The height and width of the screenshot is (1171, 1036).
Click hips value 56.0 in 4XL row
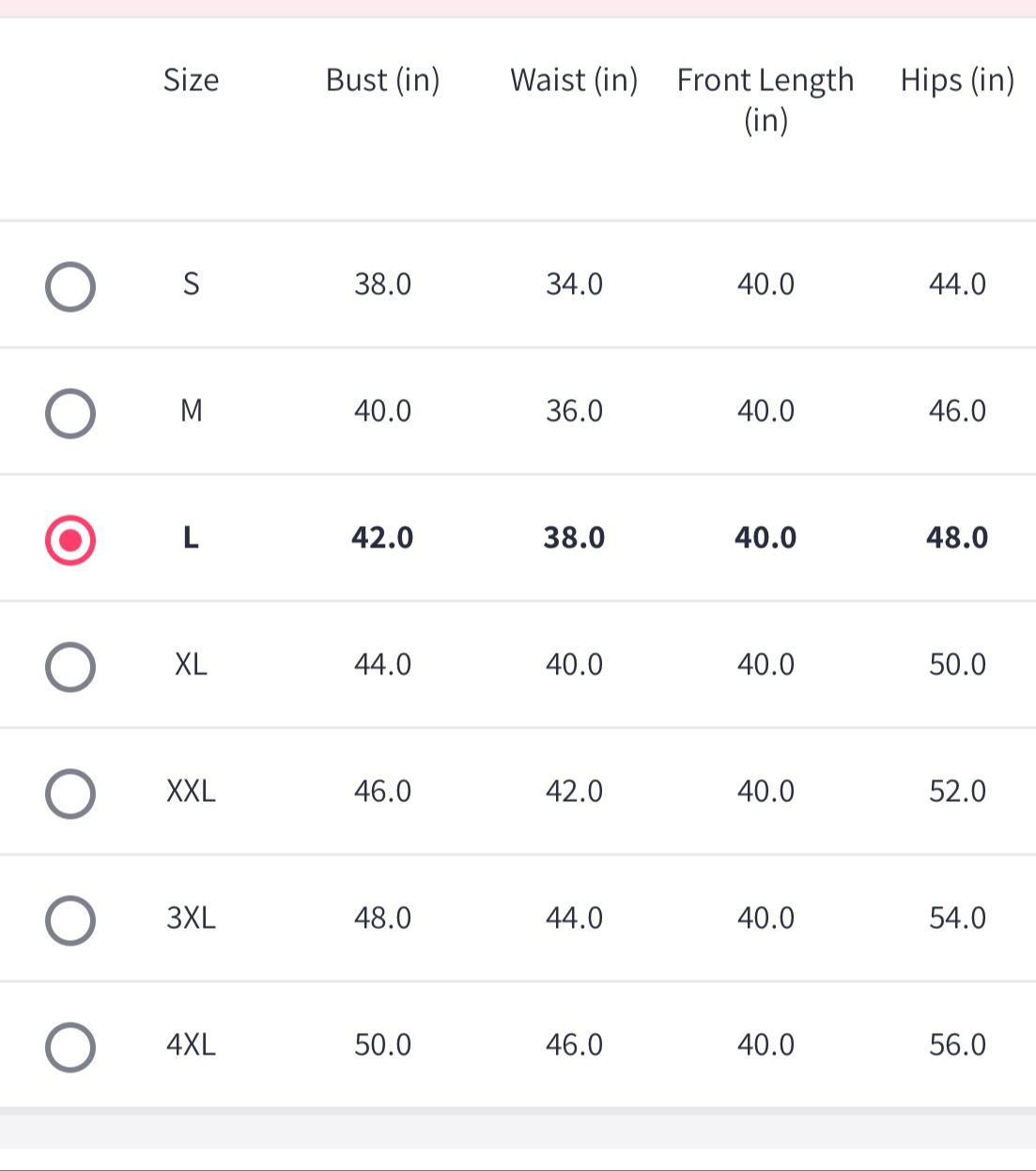pyautogui.click(x=957, y=1044)
